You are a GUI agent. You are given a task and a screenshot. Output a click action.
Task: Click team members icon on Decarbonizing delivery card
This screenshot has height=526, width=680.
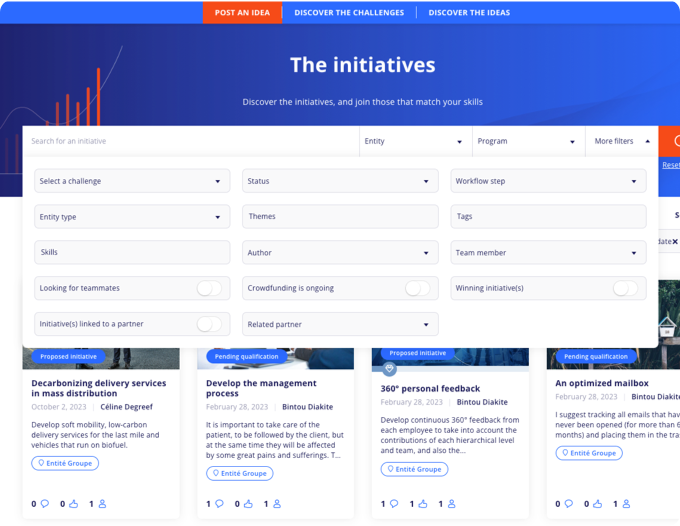pyautogui.click(x=103, y=504)
